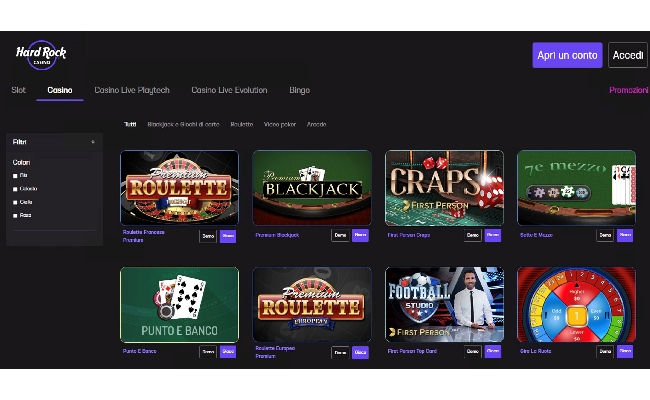650x400 pixels.
Task: Switch to the Slot tab
Action: (18, 90)
